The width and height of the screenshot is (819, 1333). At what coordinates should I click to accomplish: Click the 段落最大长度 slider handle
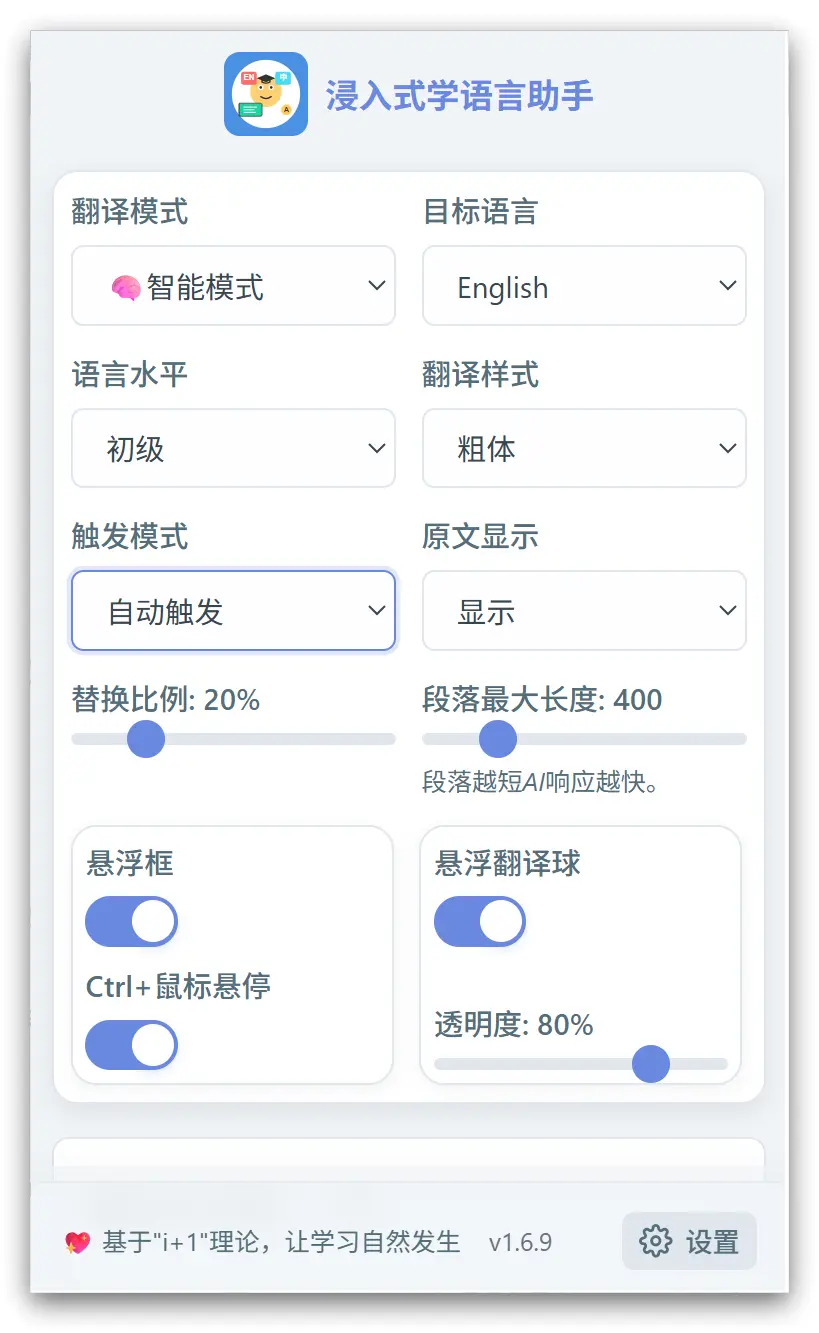coord(498,739)
